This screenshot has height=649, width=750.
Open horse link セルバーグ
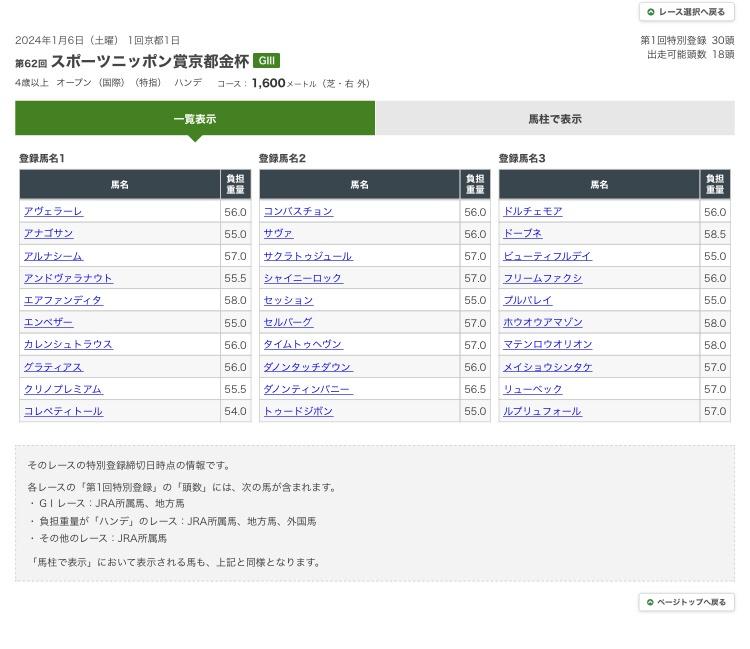[x=288, y=322]
